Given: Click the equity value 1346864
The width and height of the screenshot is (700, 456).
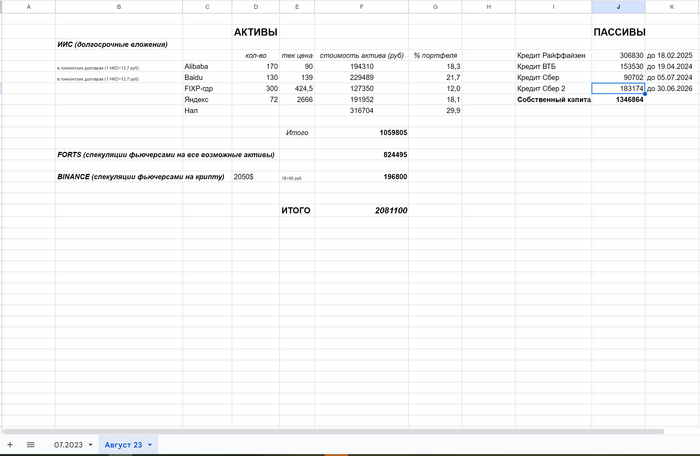Looking at the screenshot, I should [619, 100].
